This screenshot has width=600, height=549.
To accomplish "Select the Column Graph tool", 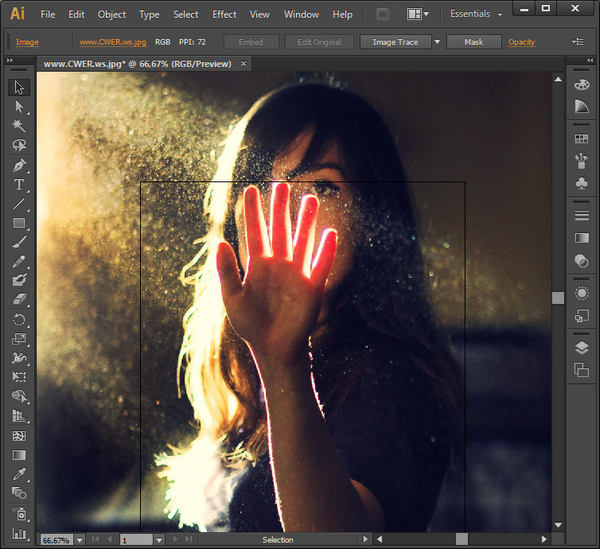I will (19, 533).
